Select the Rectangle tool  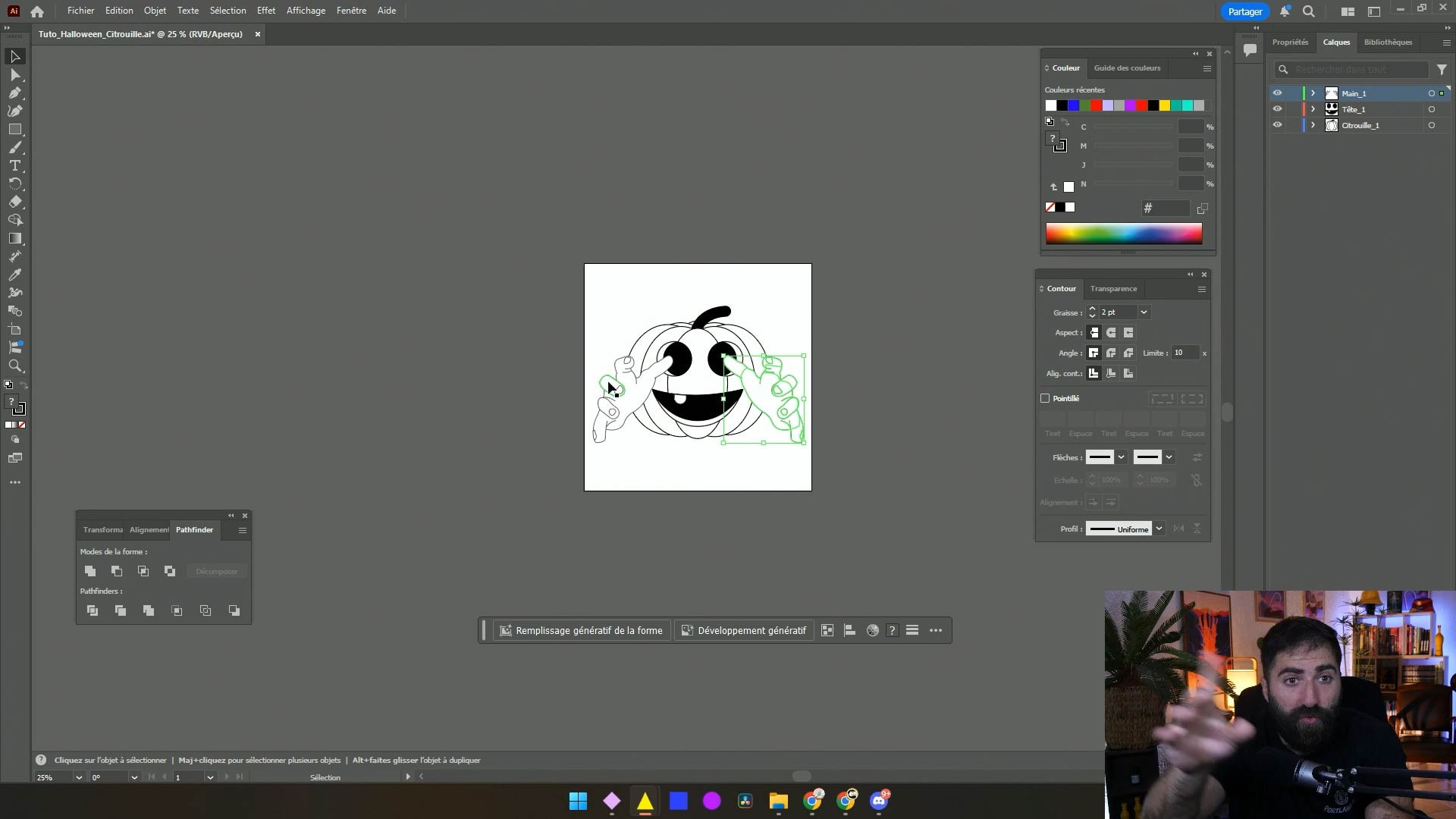tap(15, 129)
